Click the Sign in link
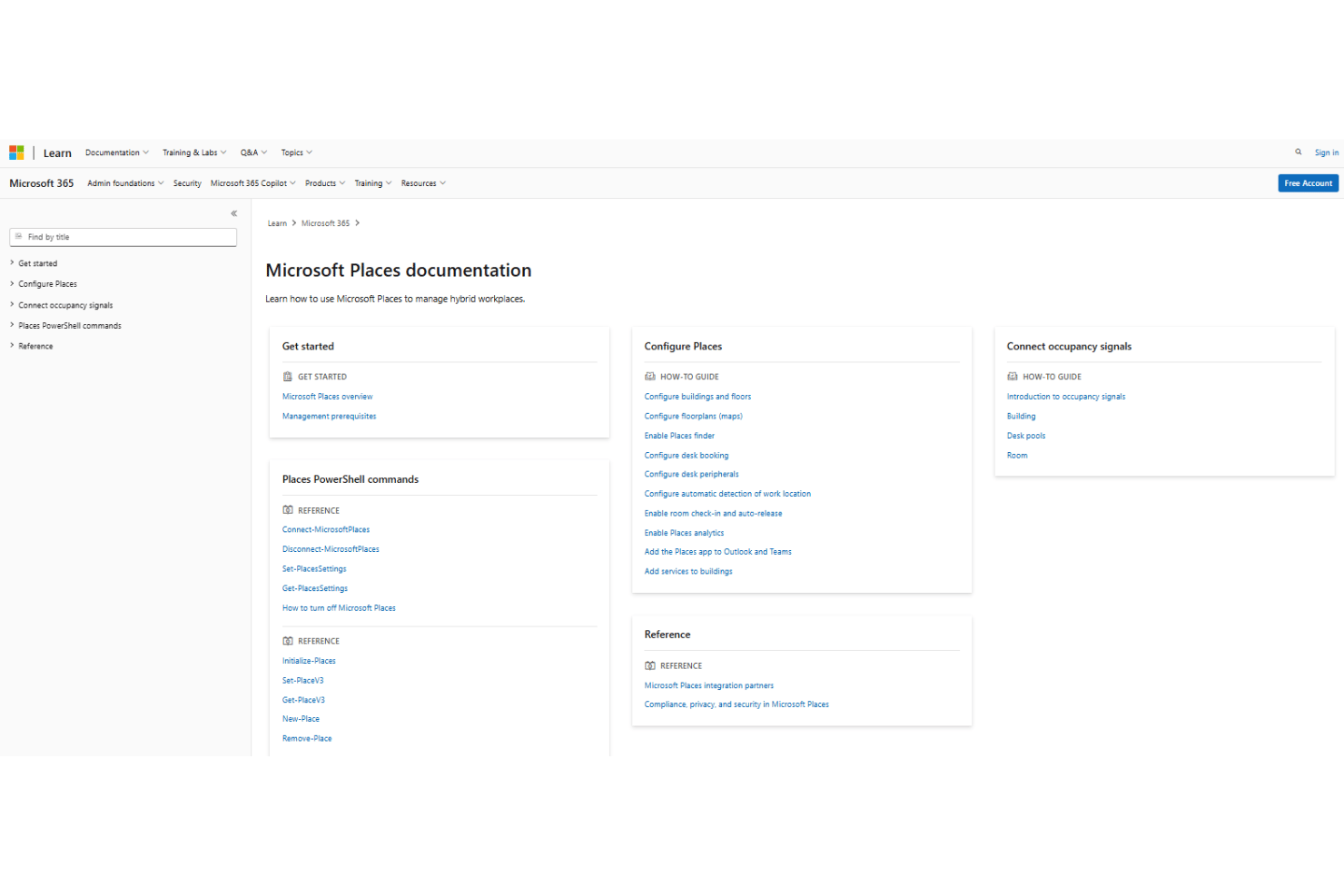1344x896 pixels. tap(1327, 153)
